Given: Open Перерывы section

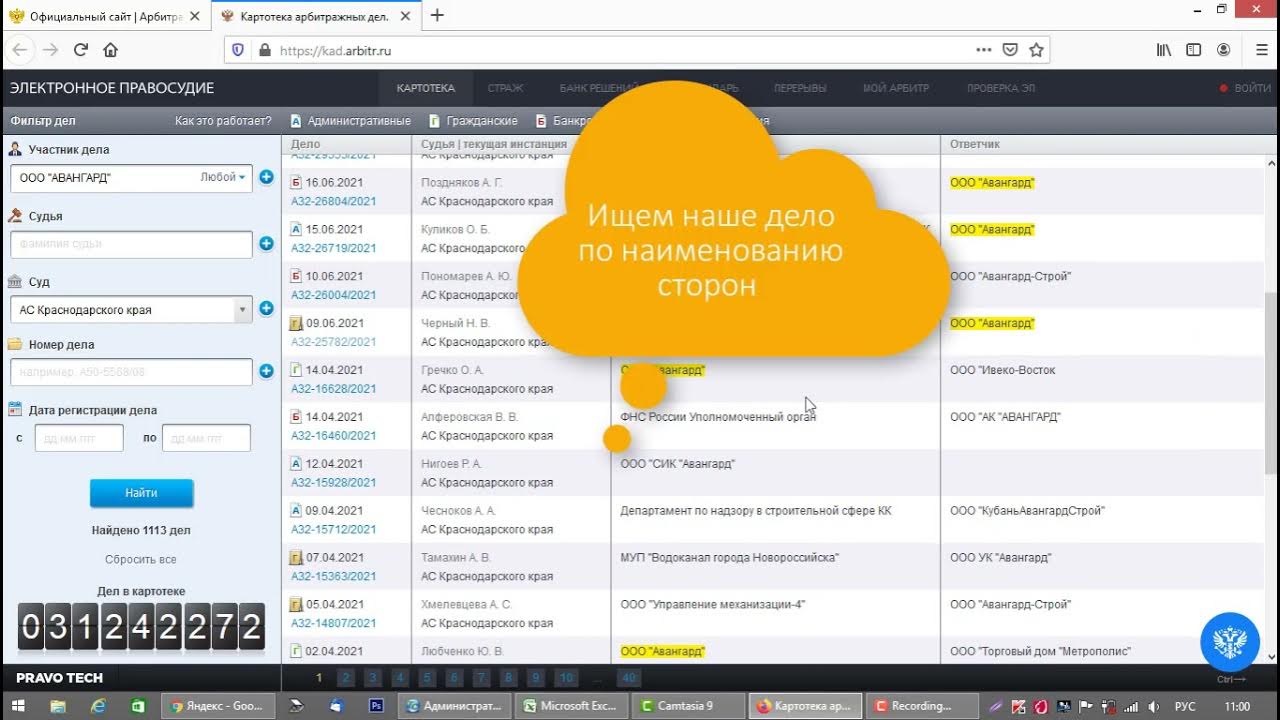Looking at the screenshot, I should coord(800,88).
